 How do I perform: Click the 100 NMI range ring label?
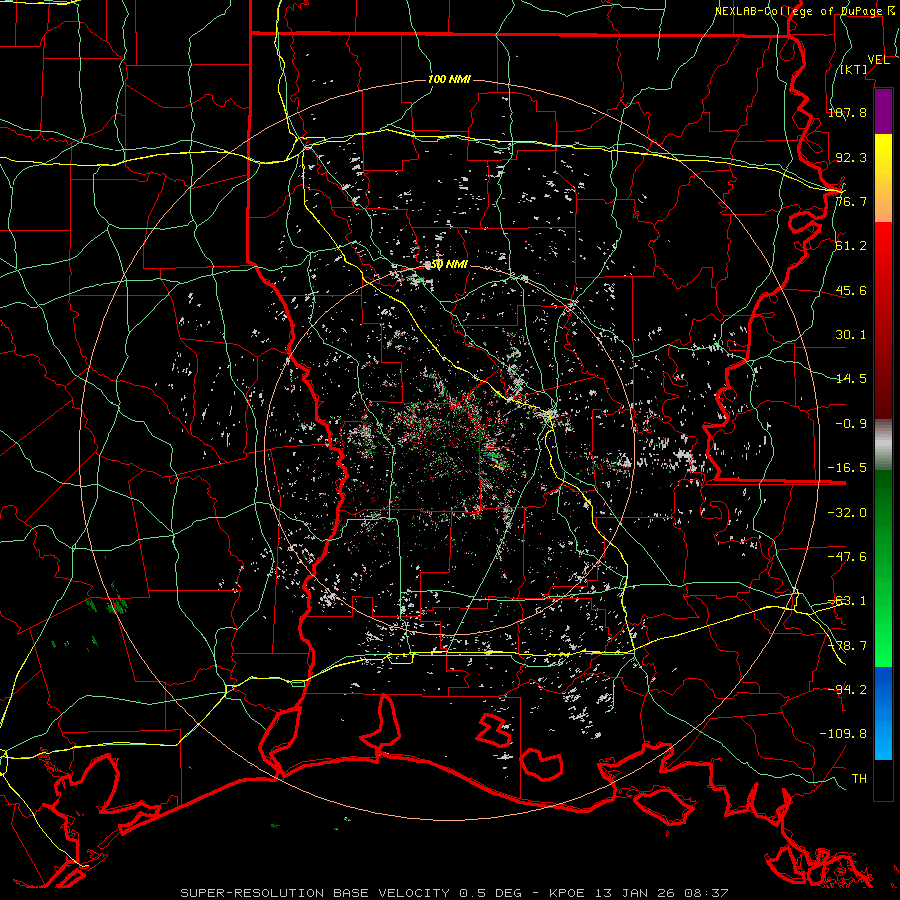pos(449,79)
